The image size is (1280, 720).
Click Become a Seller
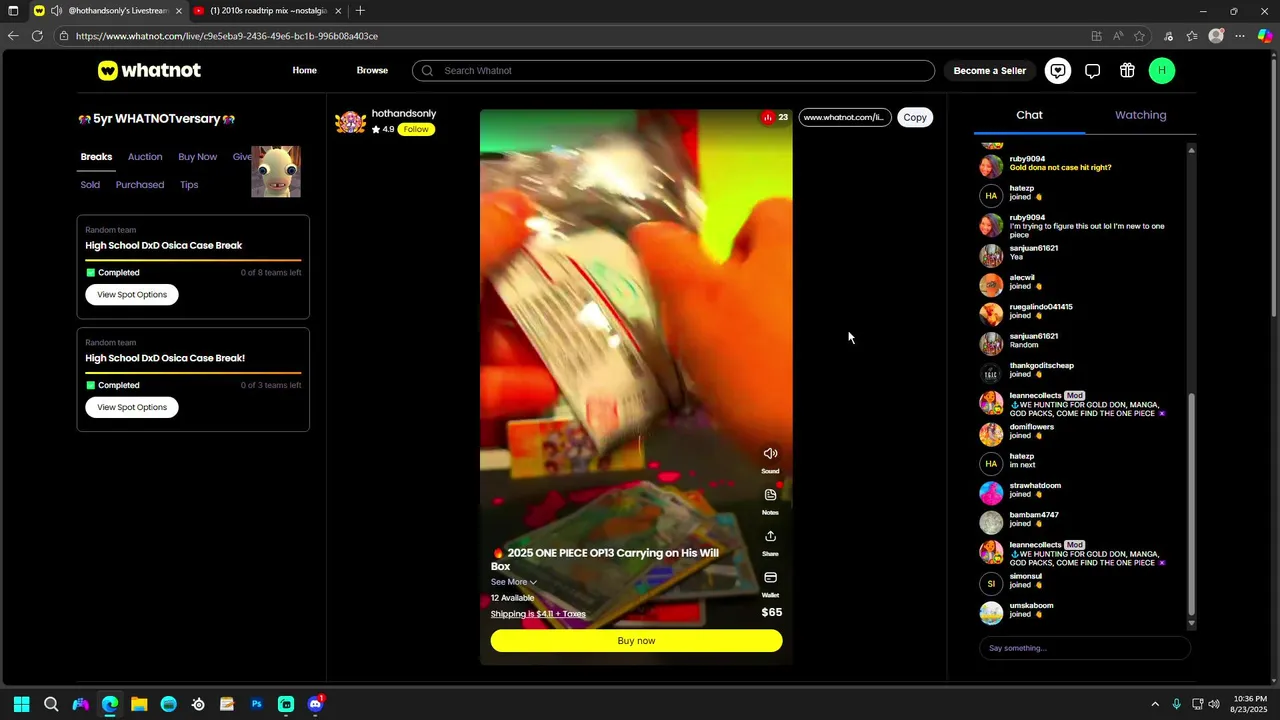990,71
